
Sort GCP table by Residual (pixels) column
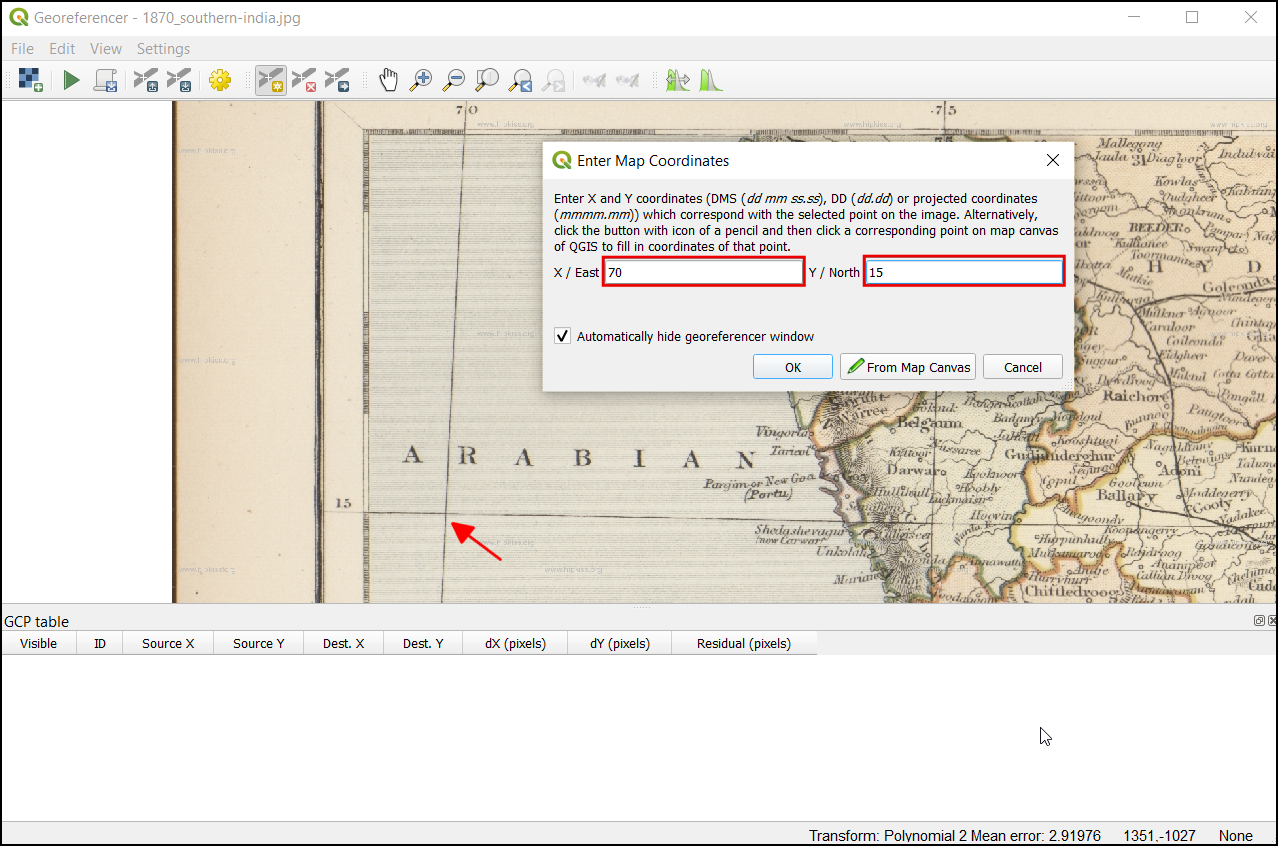coord(743,643)
